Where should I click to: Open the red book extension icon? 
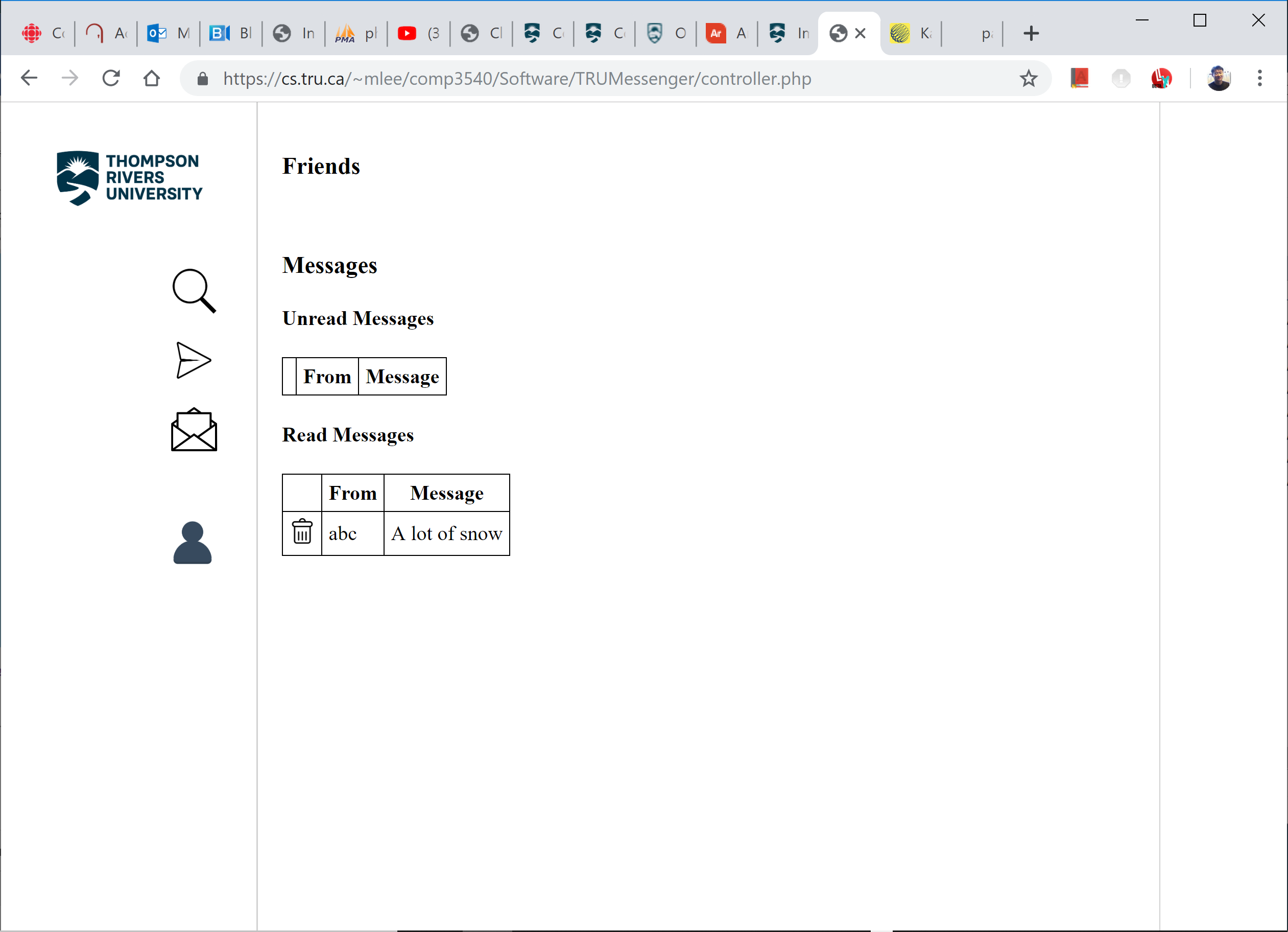pos(1079,78)
